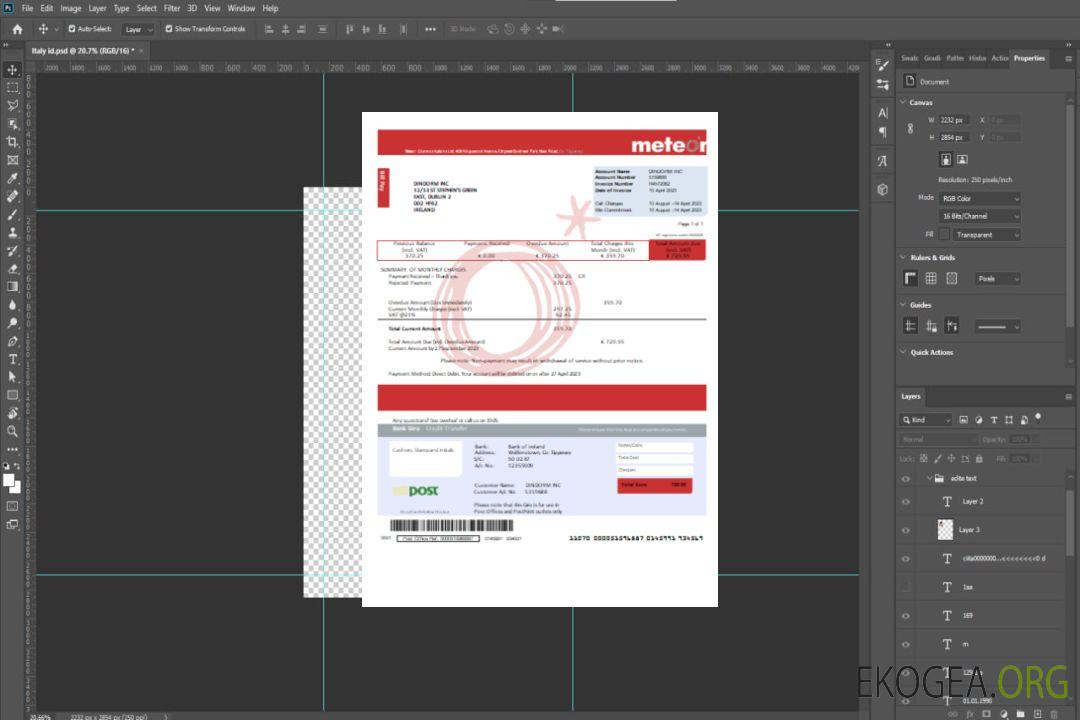Show the hidden 1aa layer

click(906, 587)
